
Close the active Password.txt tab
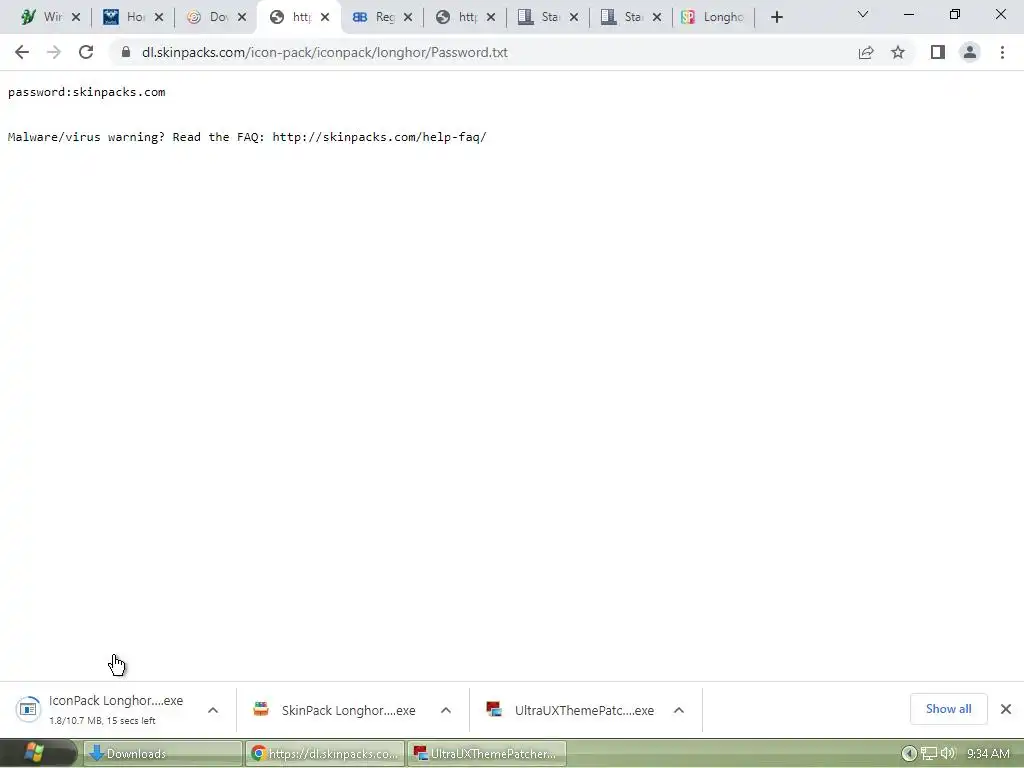(x=325, y=17)
